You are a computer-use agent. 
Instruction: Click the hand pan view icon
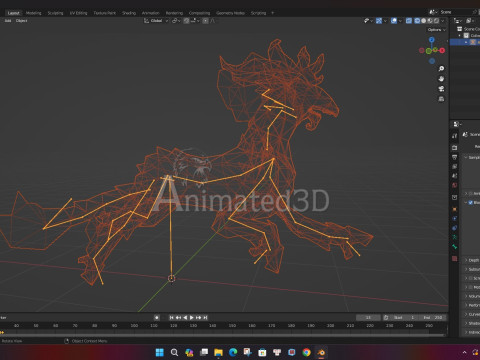pyautogui.click(x=441, y=79)
